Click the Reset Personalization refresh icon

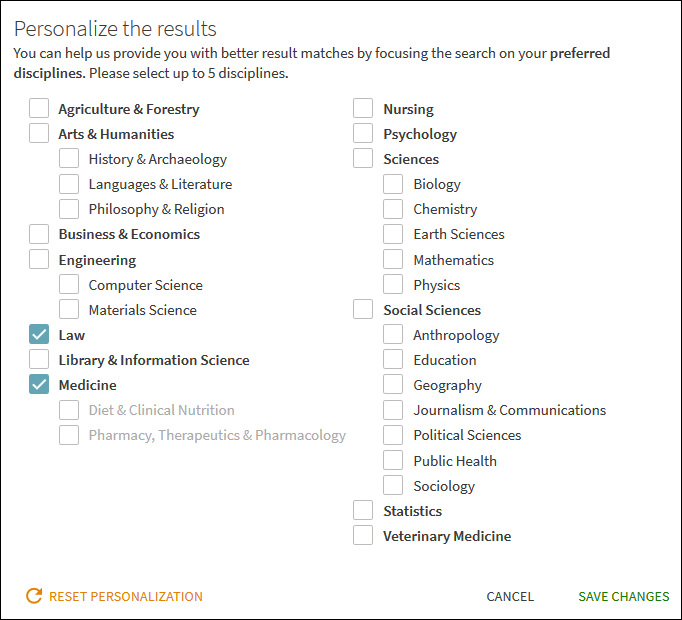[34, 596]
